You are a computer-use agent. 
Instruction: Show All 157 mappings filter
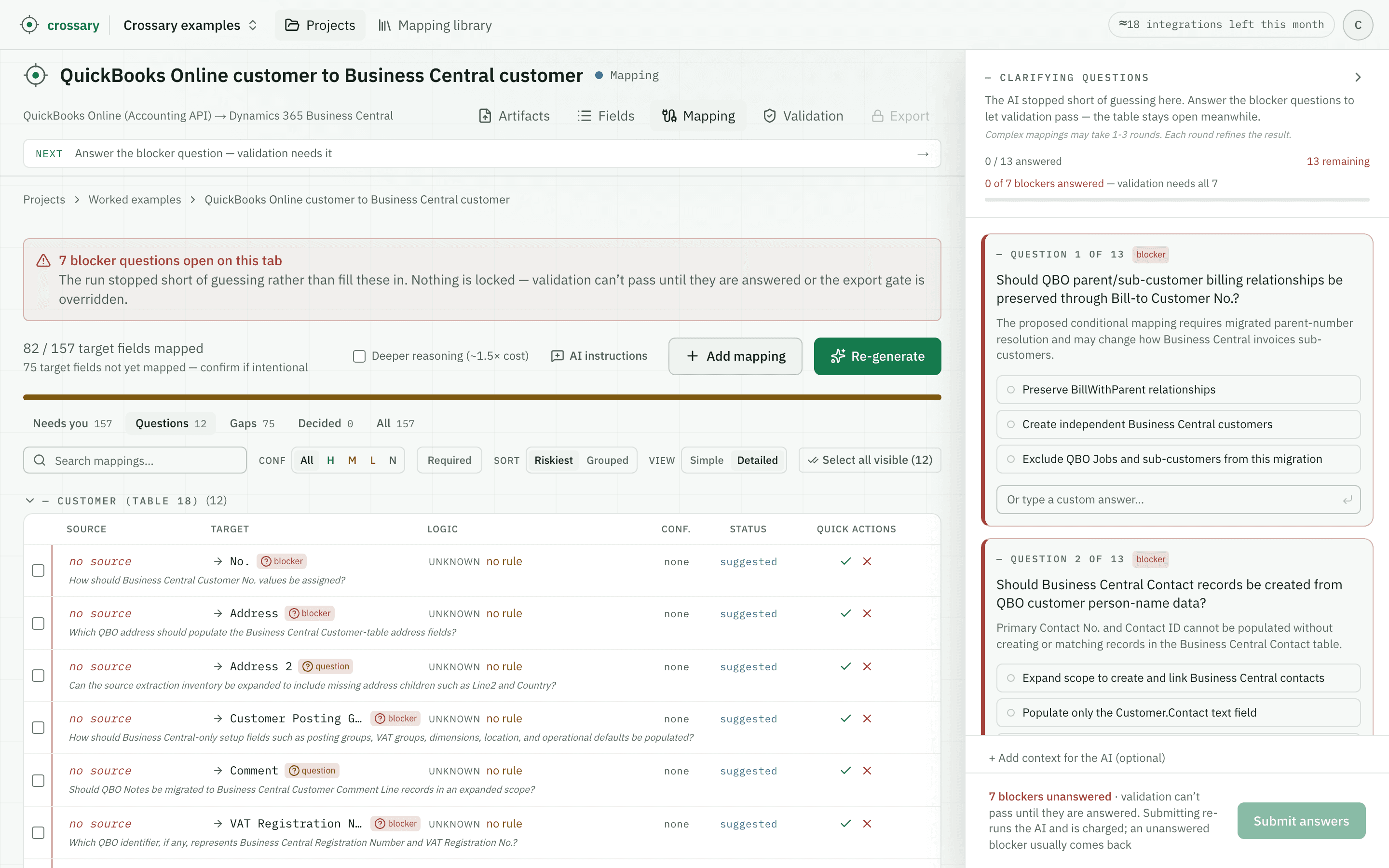(x=395, y=424)
